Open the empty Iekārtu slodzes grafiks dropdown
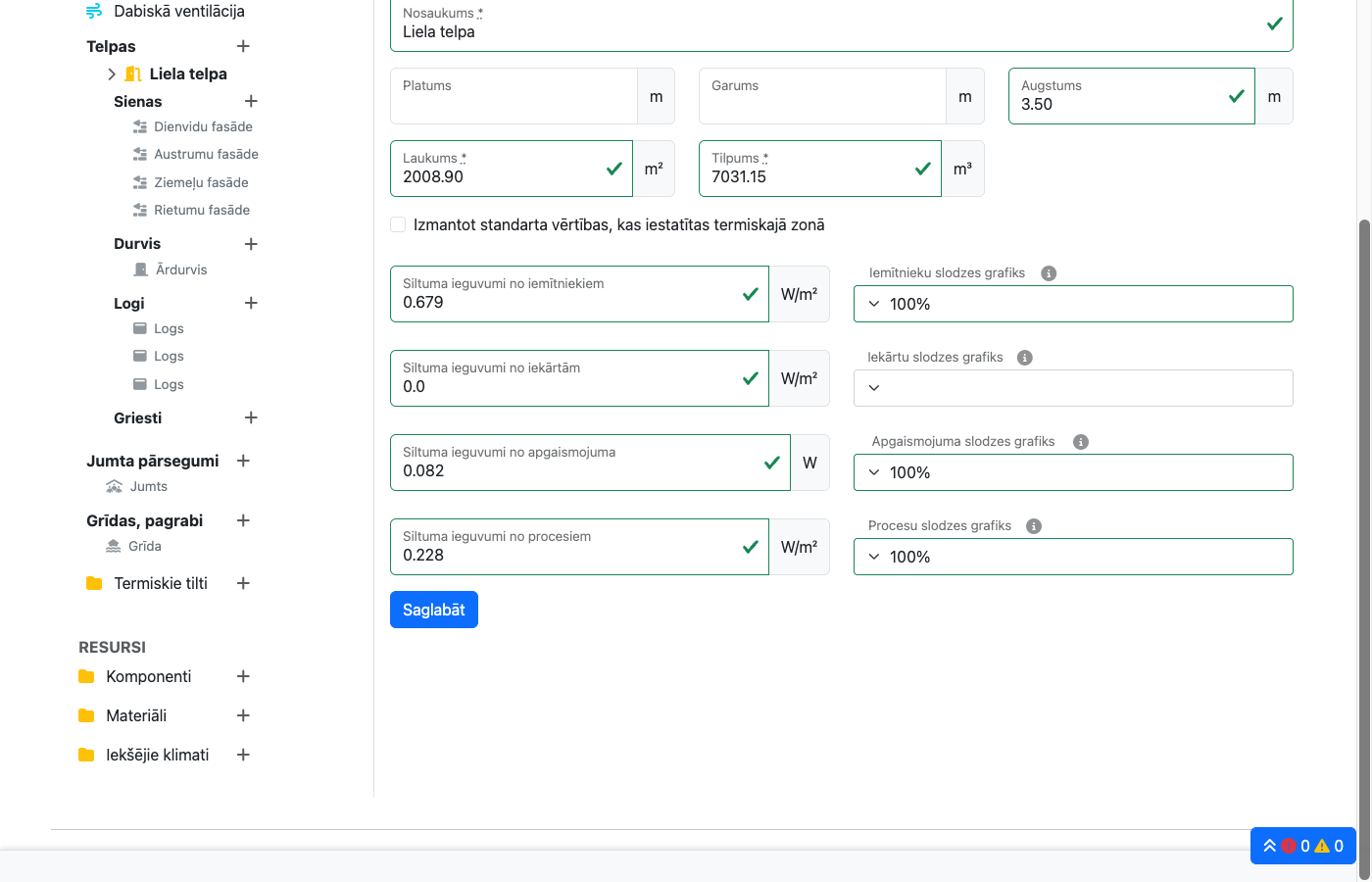Viewport: 1372px width, 882px height. (1073, 388)
